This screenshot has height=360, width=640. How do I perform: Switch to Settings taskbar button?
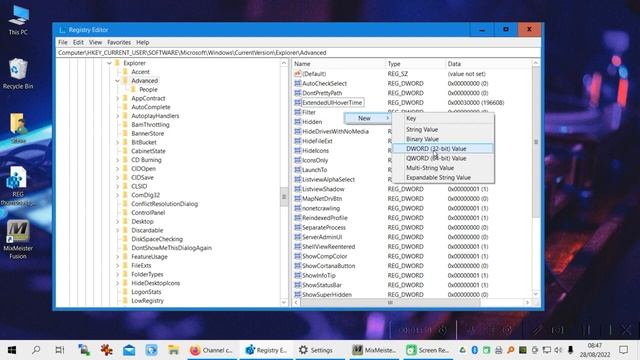click(316, 350)
